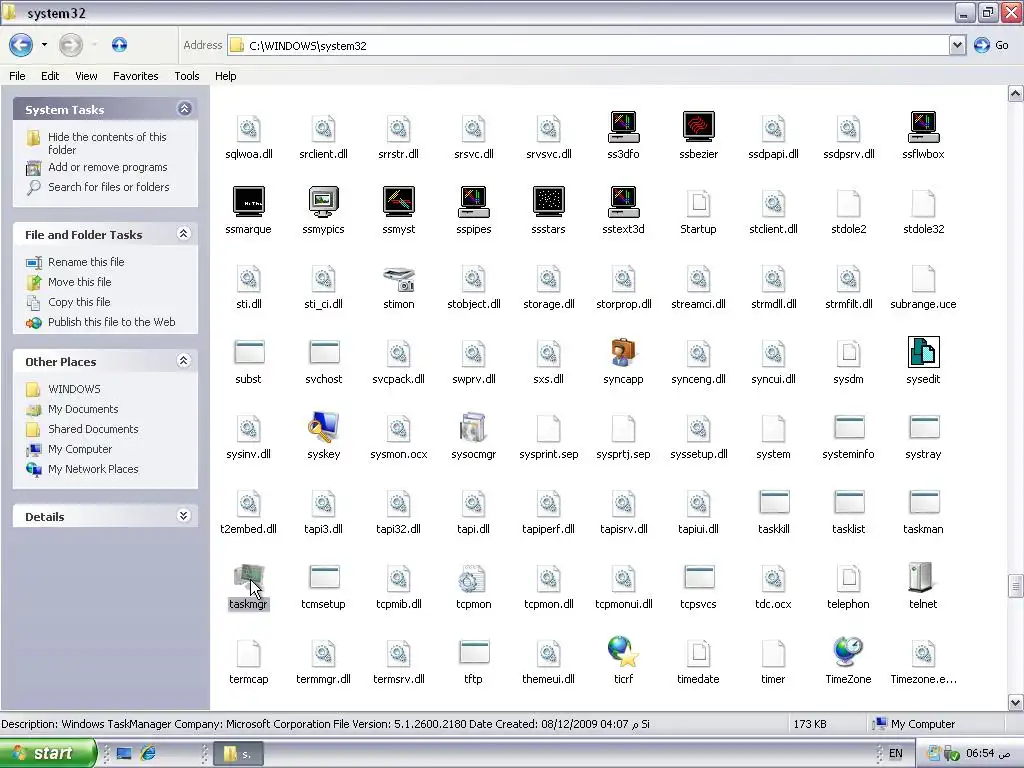Click Rename this file link

tap(86, 262)
